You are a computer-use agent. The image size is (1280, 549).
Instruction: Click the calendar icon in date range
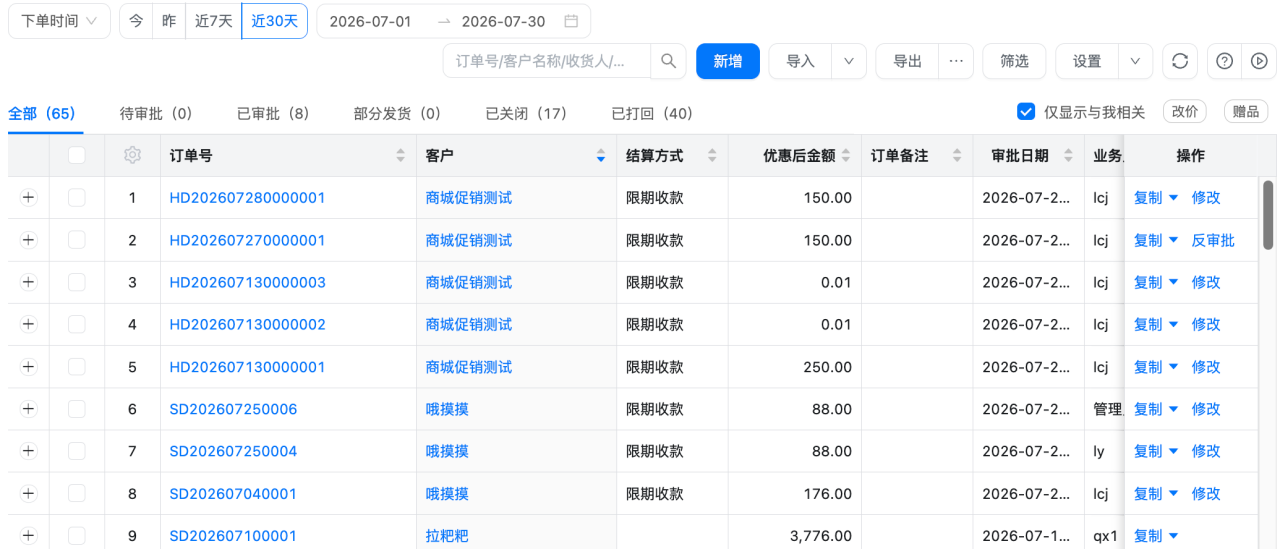click(x=571, y=21)
